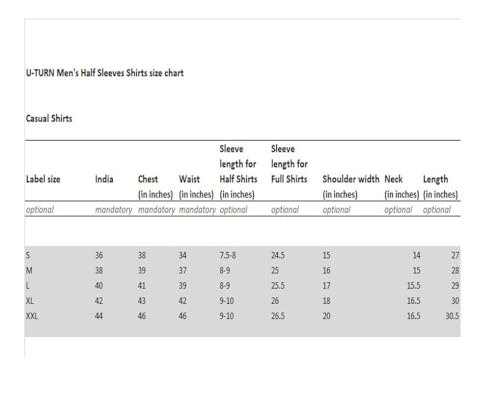Select the India column header
This screenshot has width=500, height=393.
click(x=104, y=179)
